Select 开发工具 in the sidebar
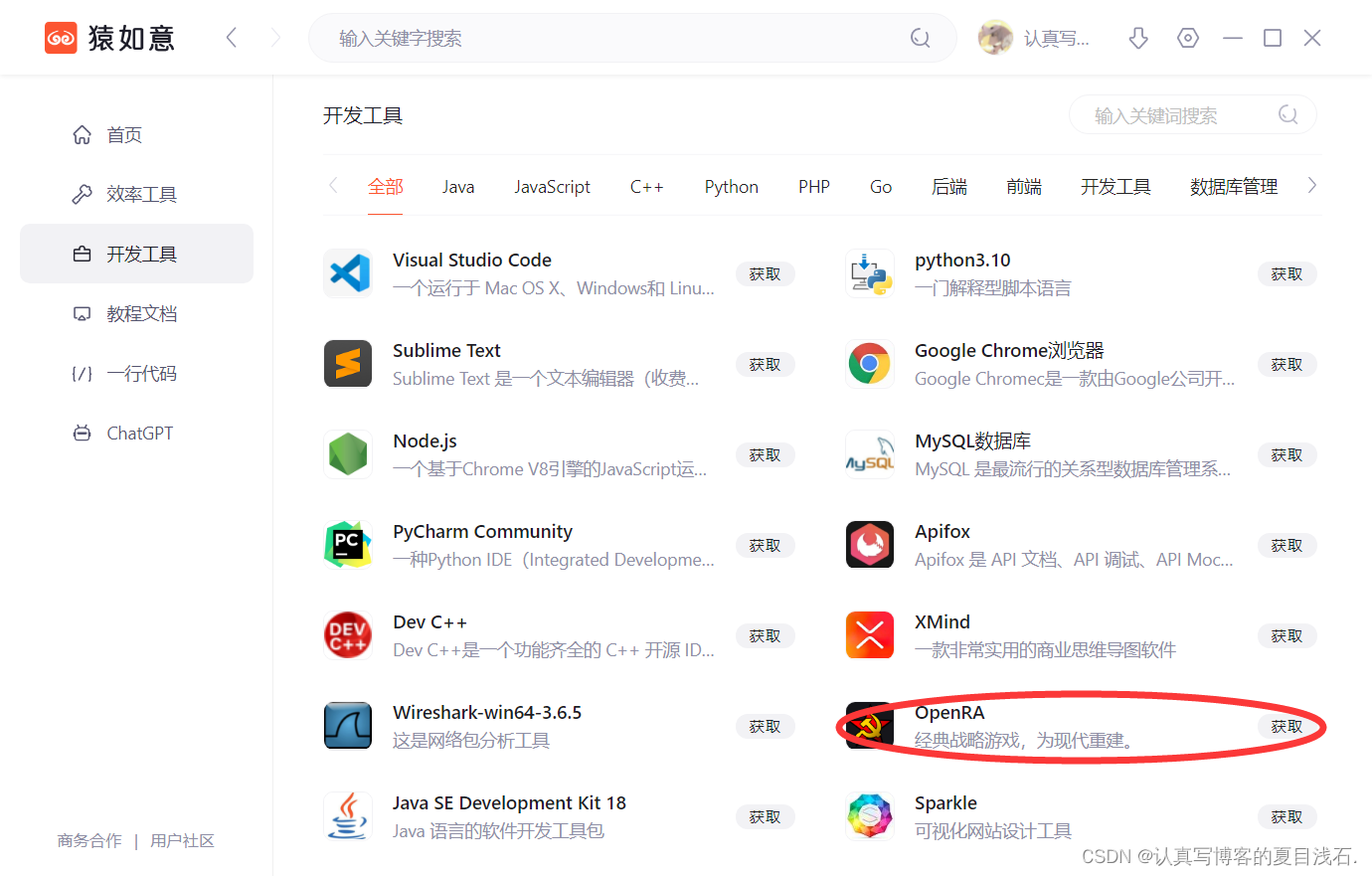The width and height of the screenshot is (1372, 876). click(x=136, y=254)
